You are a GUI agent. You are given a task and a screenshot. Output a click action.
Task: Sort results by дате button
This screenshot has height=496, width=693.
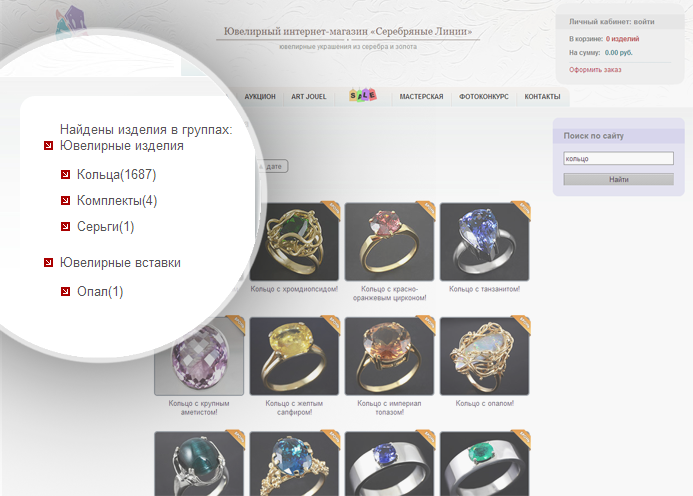[273, 166]
